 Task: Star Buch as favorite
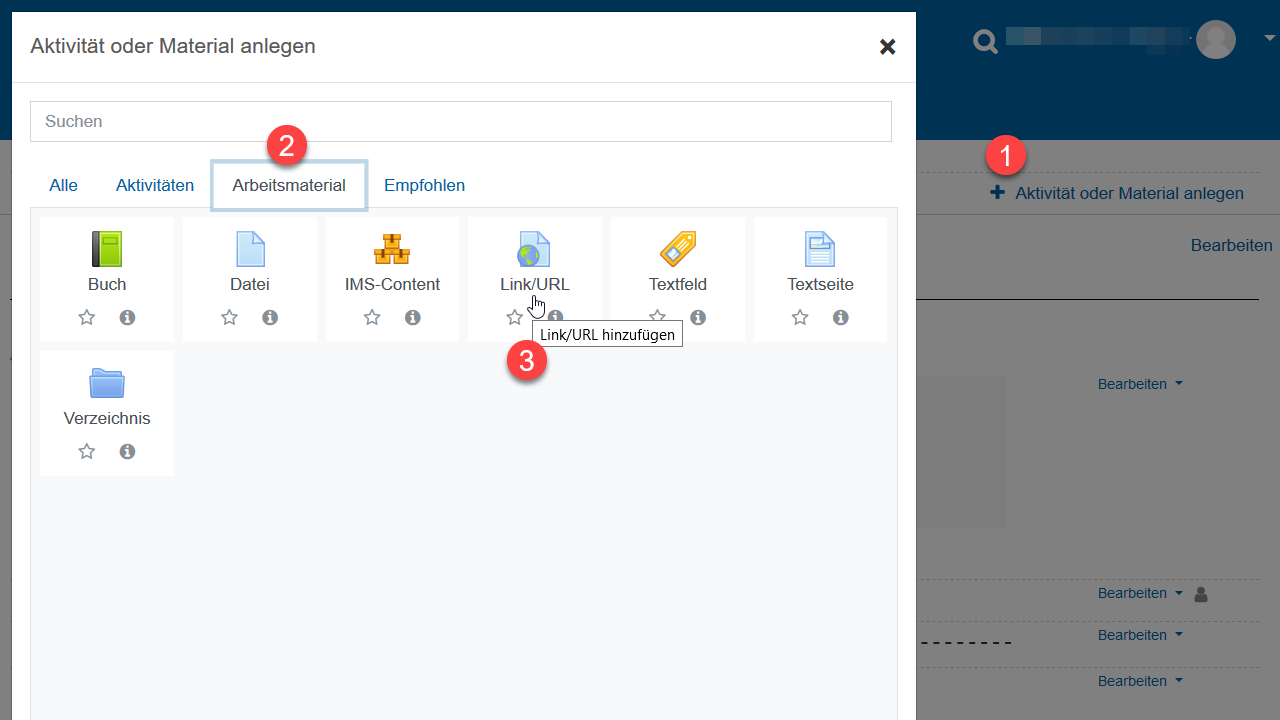pos(87,317)
